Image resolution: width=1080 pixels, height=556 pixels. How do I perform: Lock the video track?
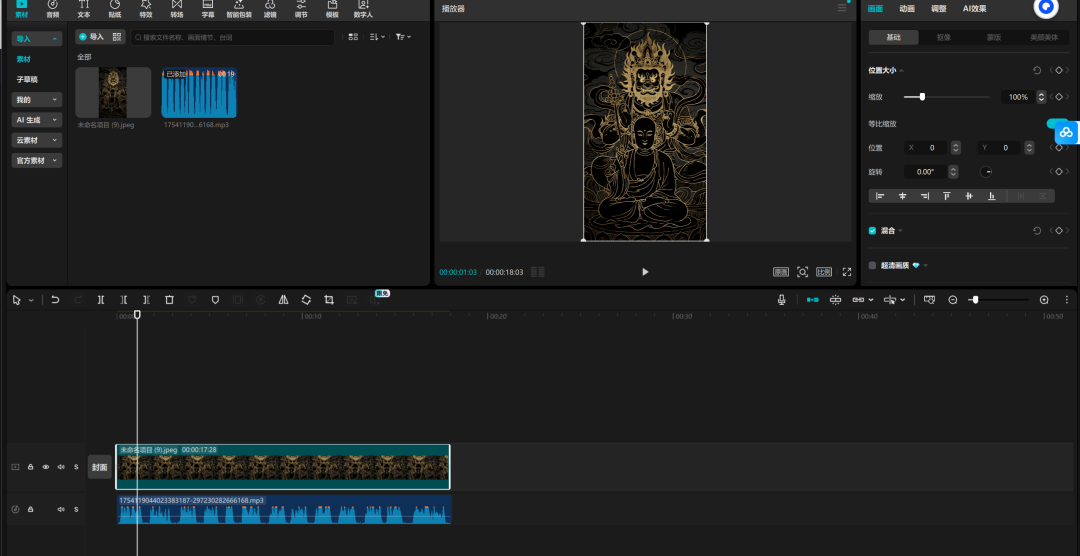(30, 467)
